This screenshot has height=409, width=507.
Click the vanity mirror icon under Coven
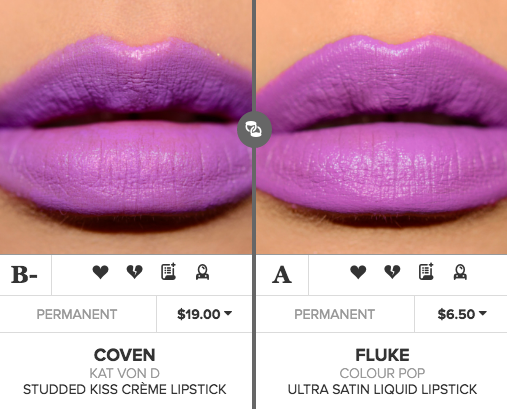pos(202,272)
